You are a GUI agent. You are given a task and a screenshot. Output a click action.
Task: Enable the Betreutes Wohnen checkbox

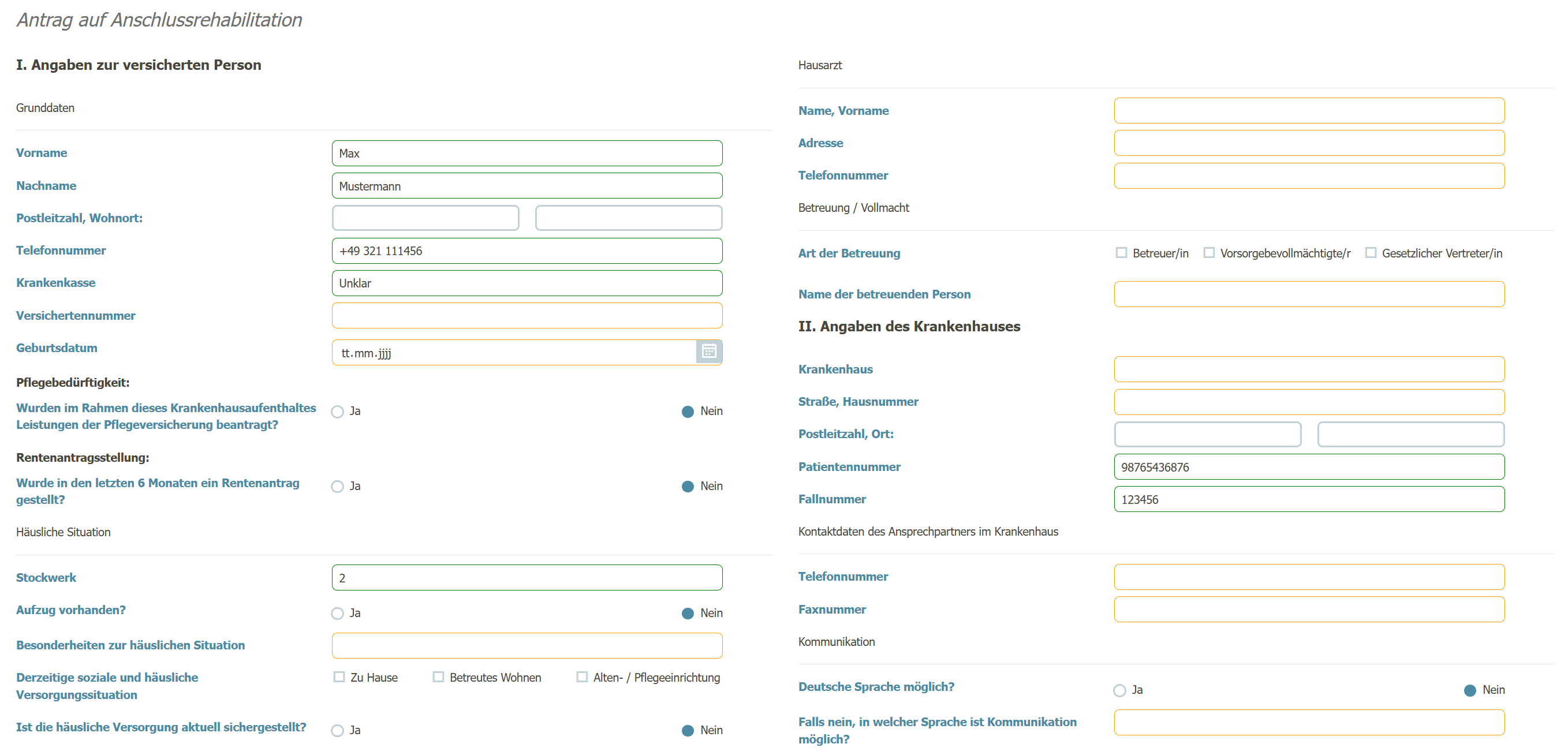click(x=438, y=676)
